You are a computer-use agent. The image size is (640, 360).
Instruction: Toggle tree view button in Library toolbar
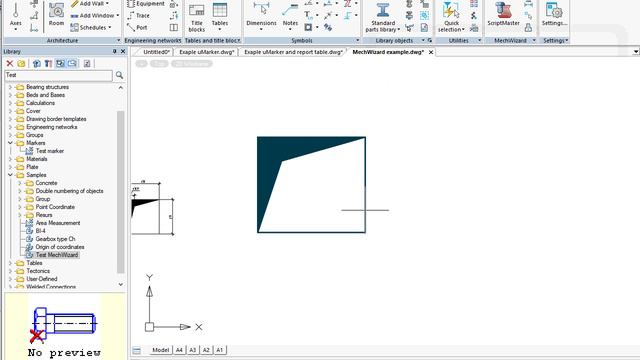(x=60, y=63)
